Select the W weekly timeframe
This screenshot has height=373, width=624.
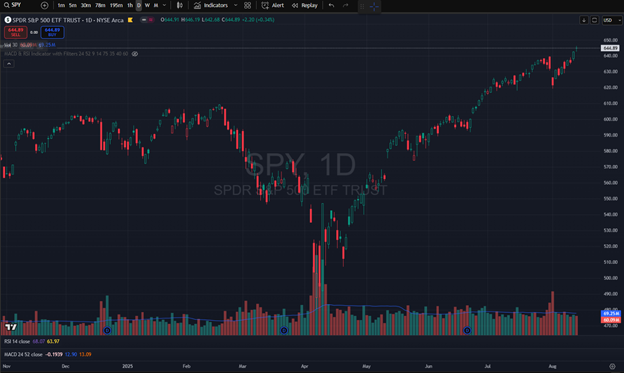pyautogui.click(x=147, y=5)
